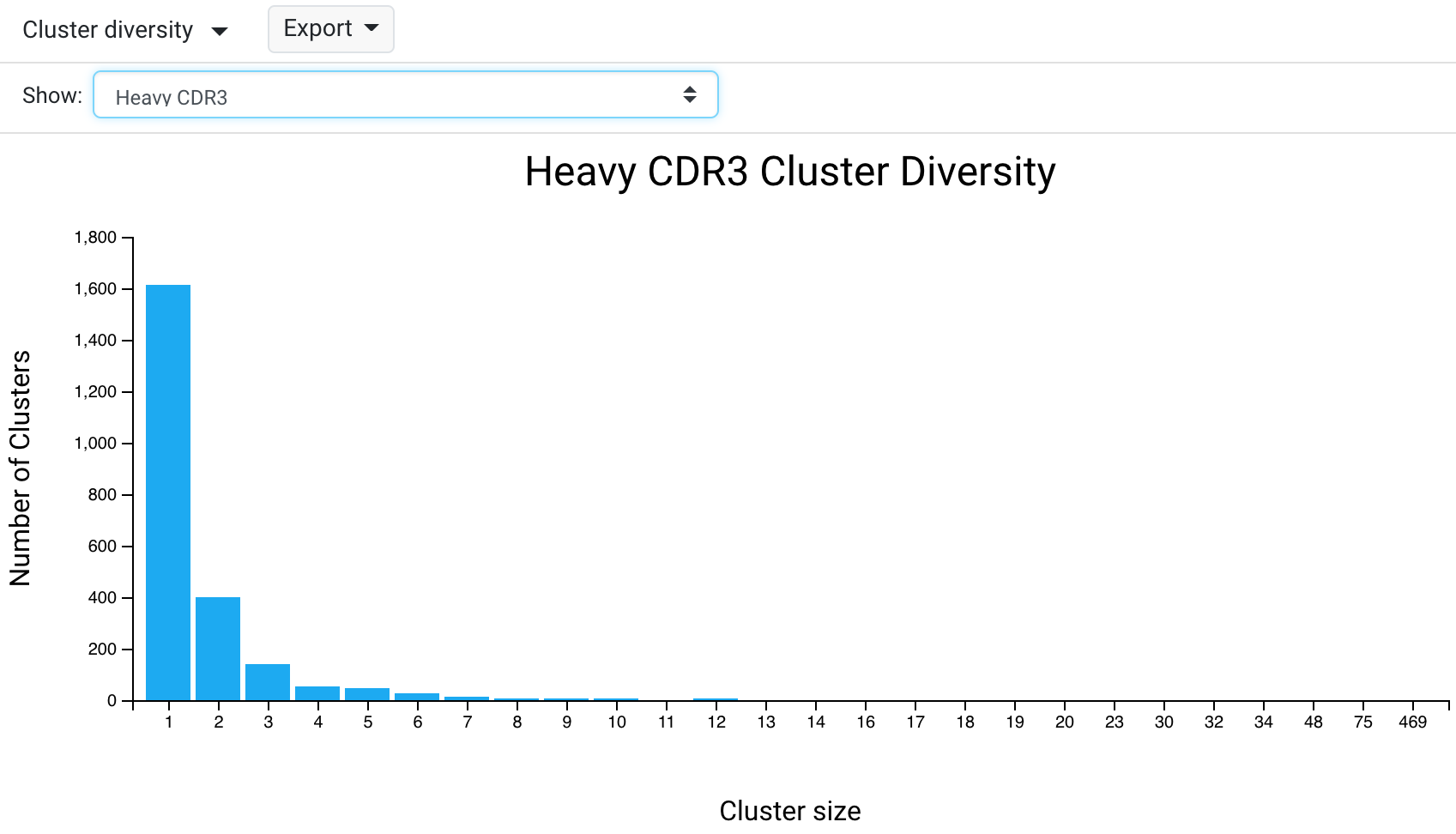Click the bar for cluster size 3
Viewport: 1456px width, 834px height.
[x=268, y=682]
